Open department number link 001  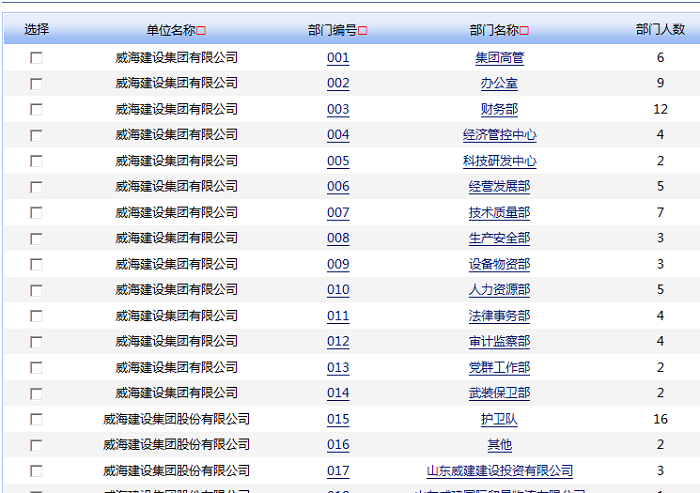point(338,58)
